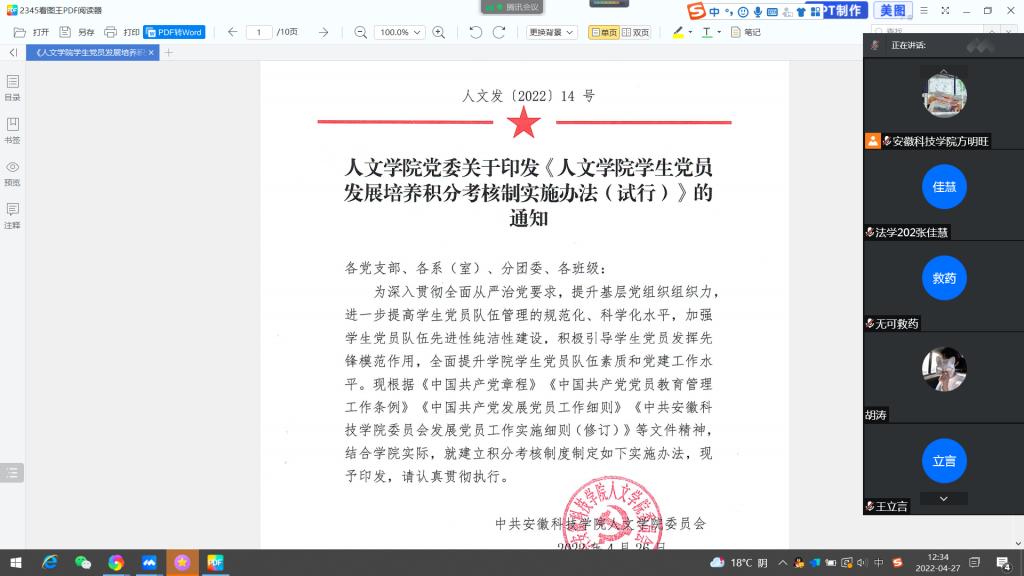Screen dimensions: 1024x576
Task: Click the PDF转Word convert button
Action: coord(174,32)
